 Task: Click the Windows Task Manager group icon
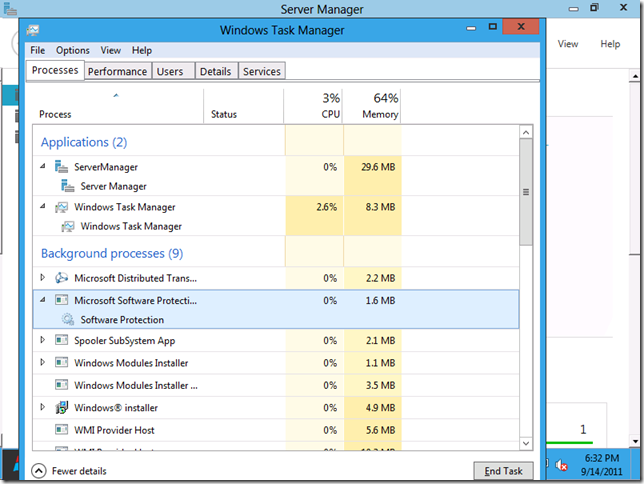point(61,207)
